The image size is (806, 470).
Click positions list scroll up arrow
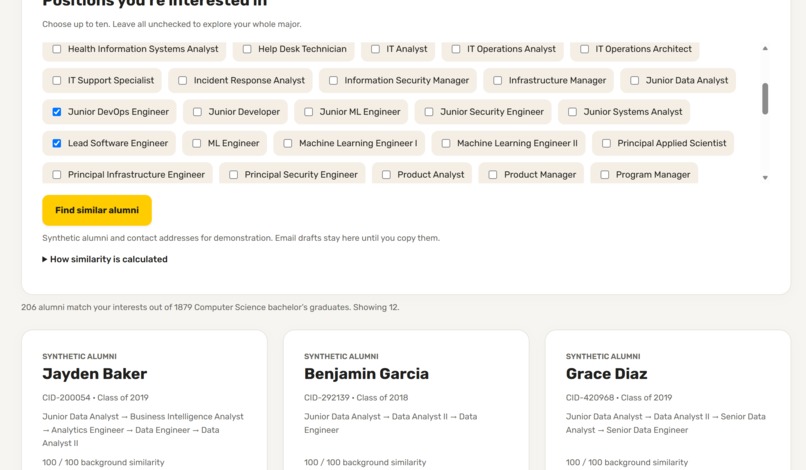765,48
